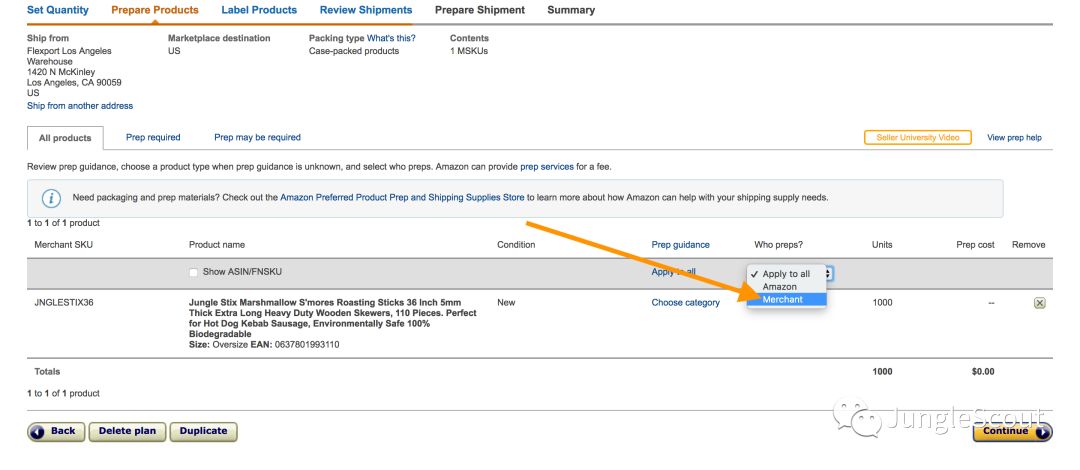
Task: Open the Seller University Video
Action: click(x=917, y=137)
